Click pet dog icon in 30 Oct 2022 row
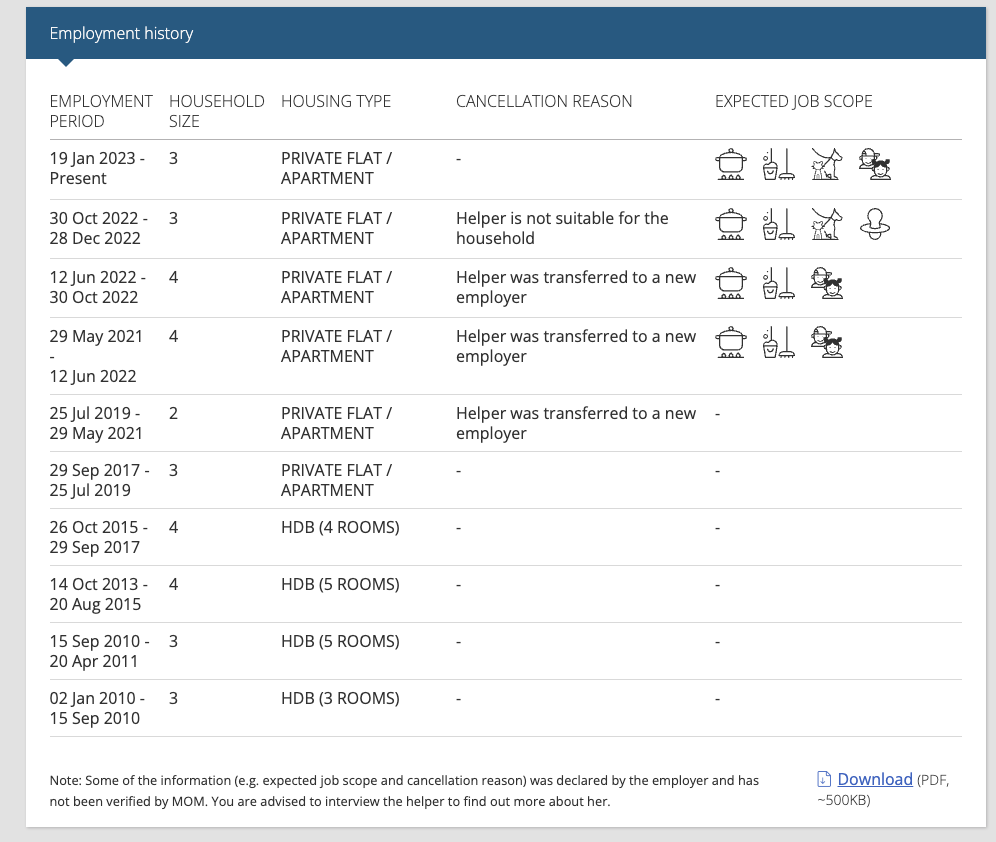Image resolution: width=996 pixels, height=842 pixels. coord(826,224)
